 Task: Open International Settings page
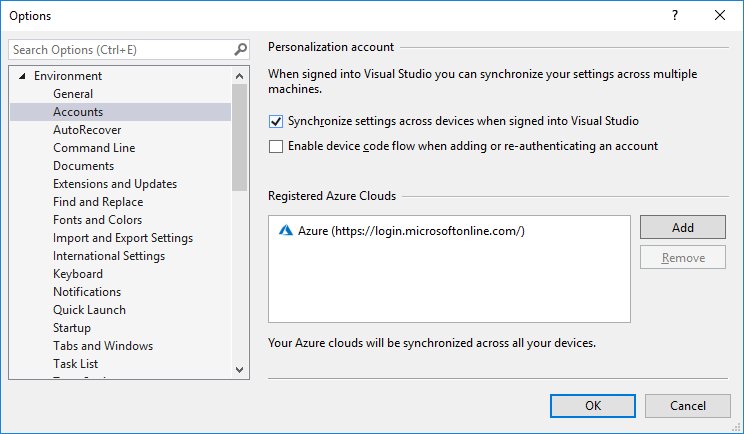[109, 256]
